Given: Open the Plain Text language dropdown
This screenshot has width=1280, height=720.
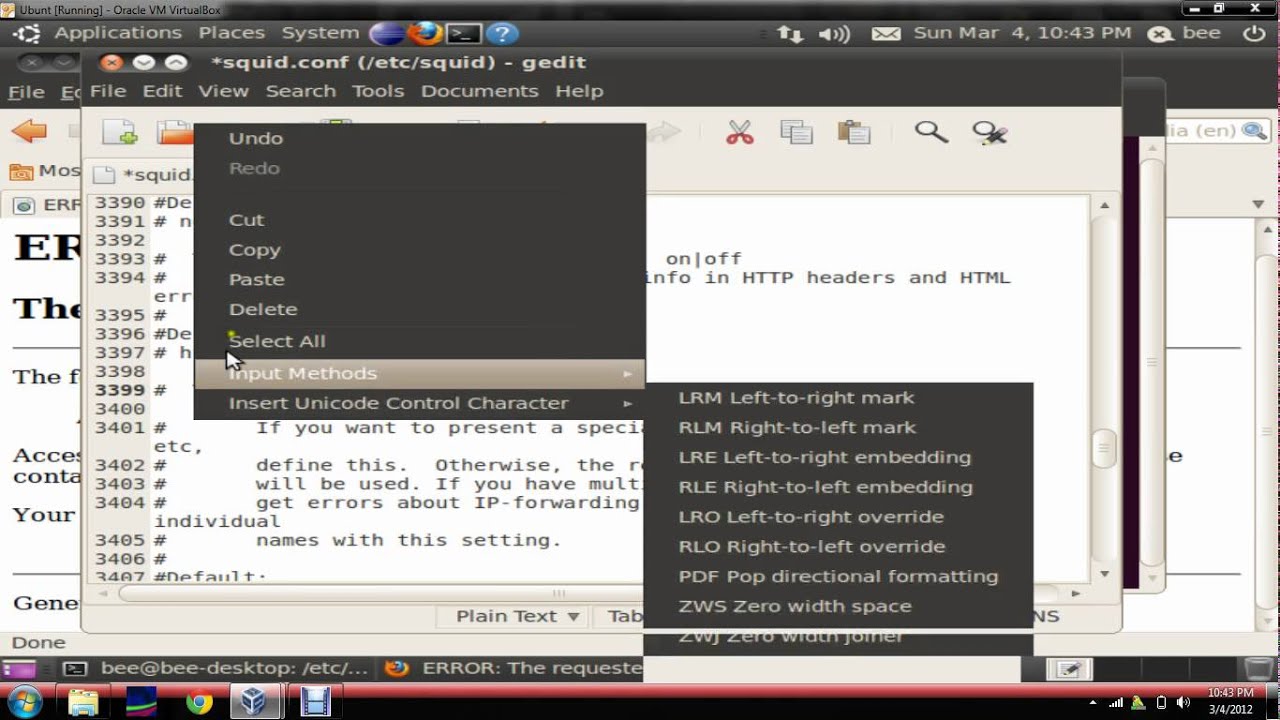Looking at the screenshot, I should pos(517,616).
